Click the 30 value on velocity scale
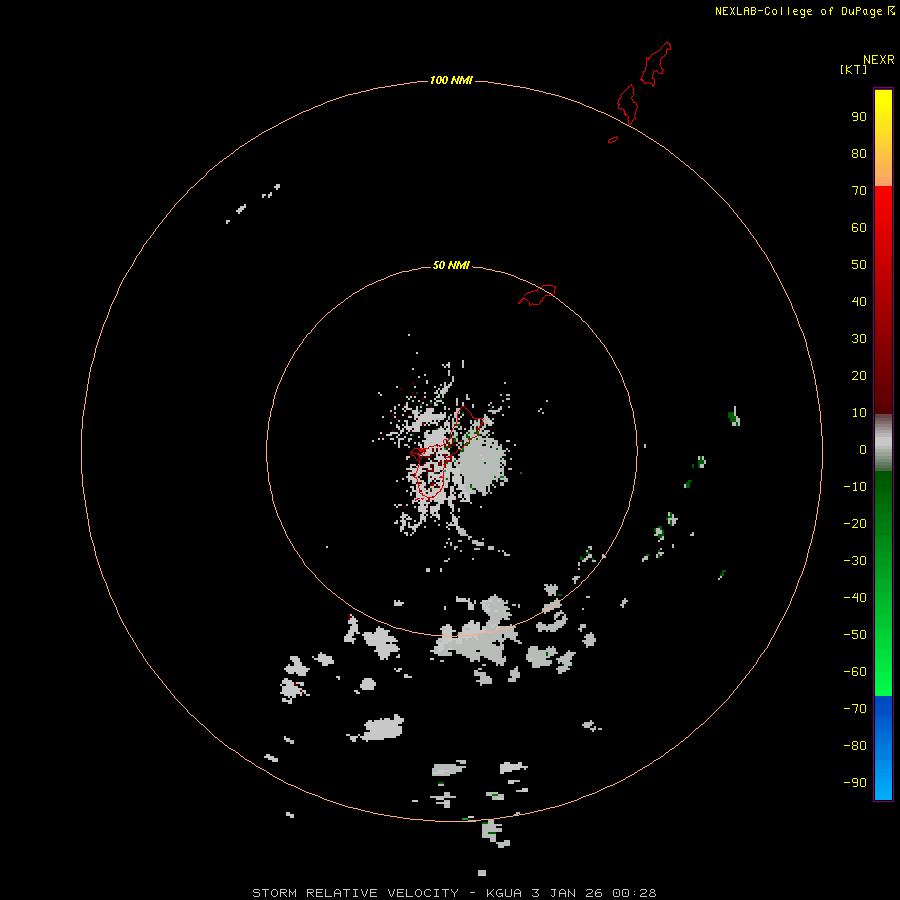The height and width of the screenshot is (900, 900). point(859,339)
